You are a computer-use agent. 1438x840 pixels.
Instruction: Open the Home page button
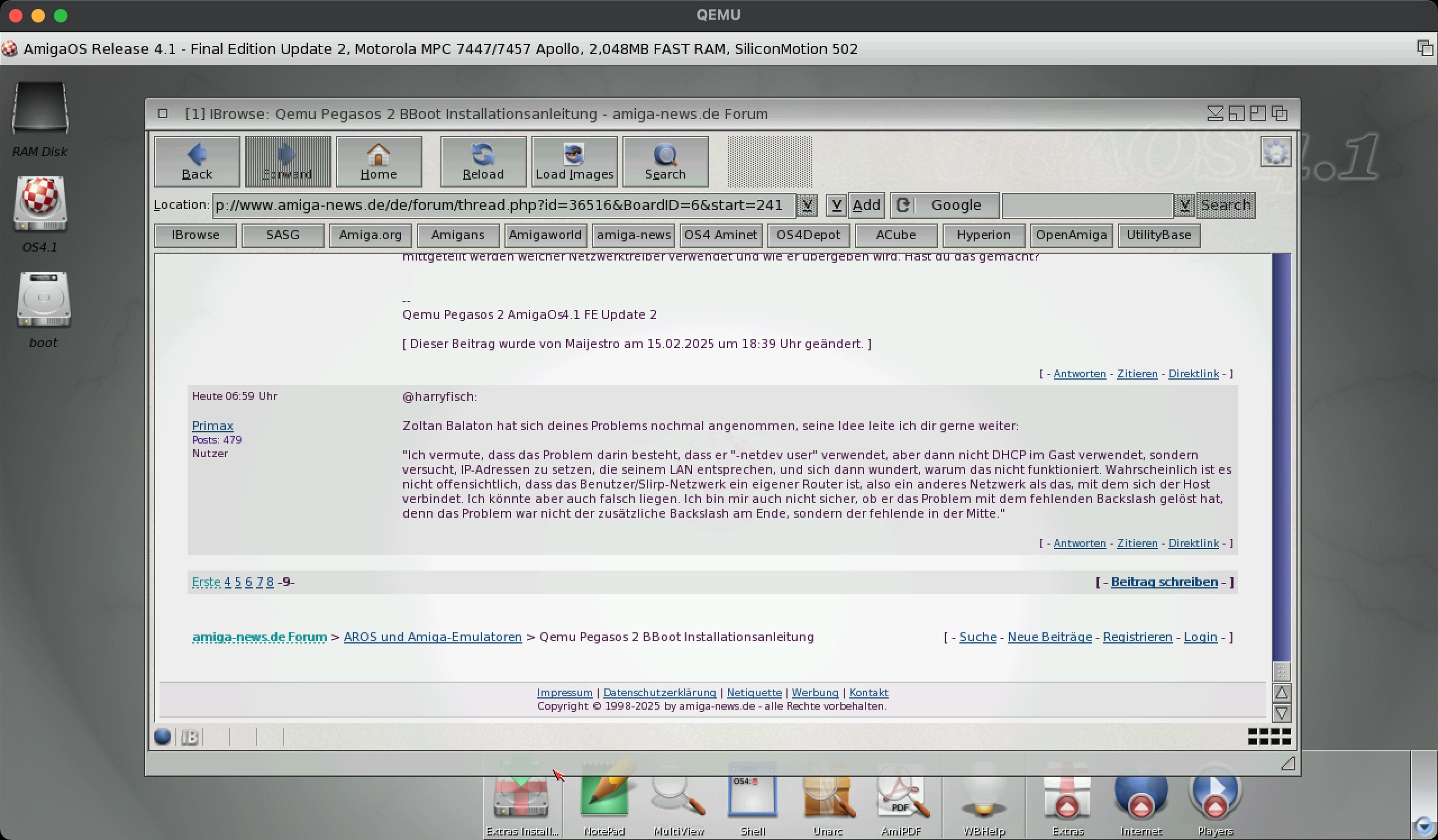click(x=379, y=161)
